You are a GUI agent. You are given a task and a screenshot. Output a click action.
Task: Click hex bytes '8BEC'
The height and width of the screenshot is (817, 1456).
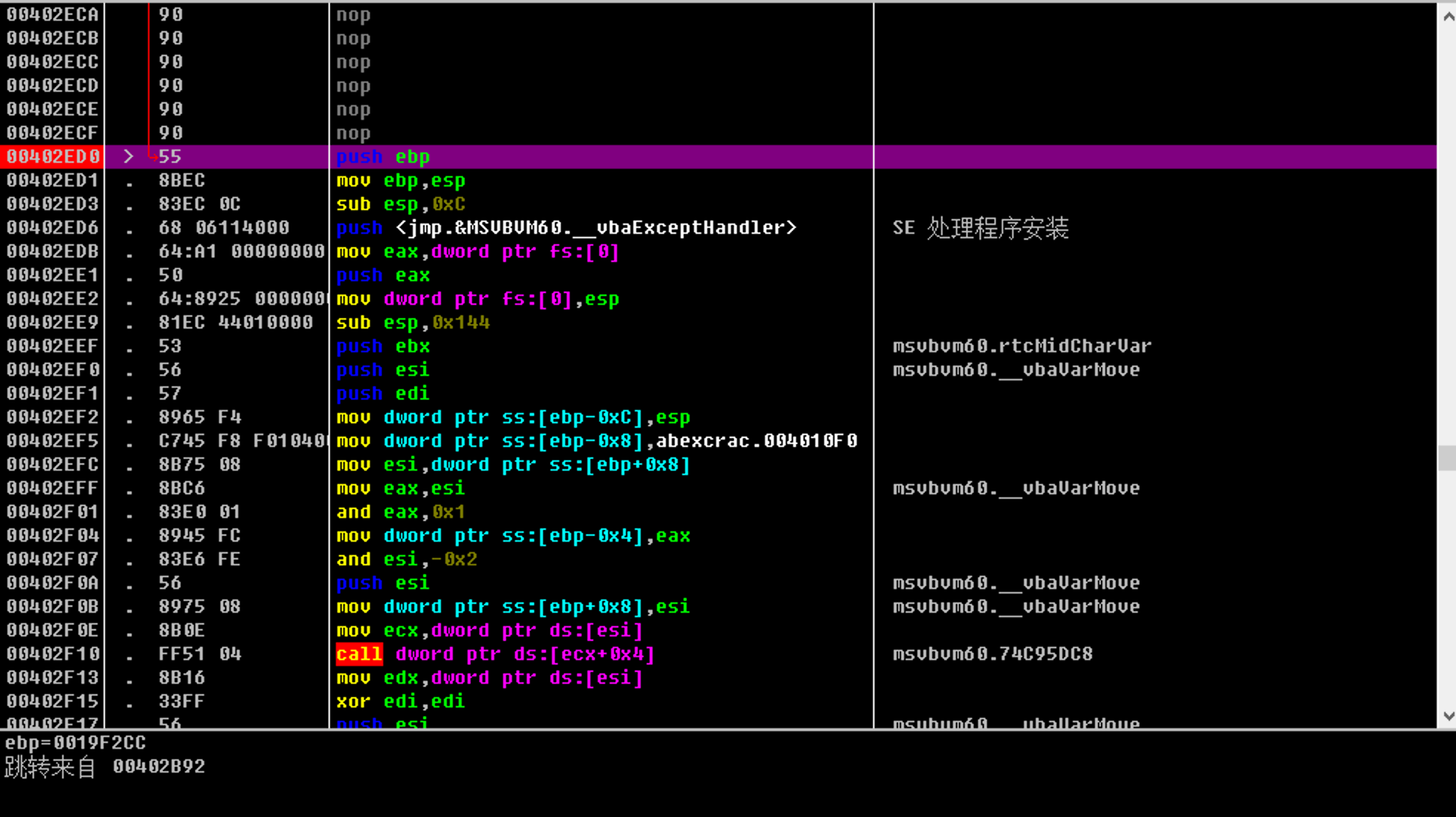pyautogui.click(x=182, y=181)
